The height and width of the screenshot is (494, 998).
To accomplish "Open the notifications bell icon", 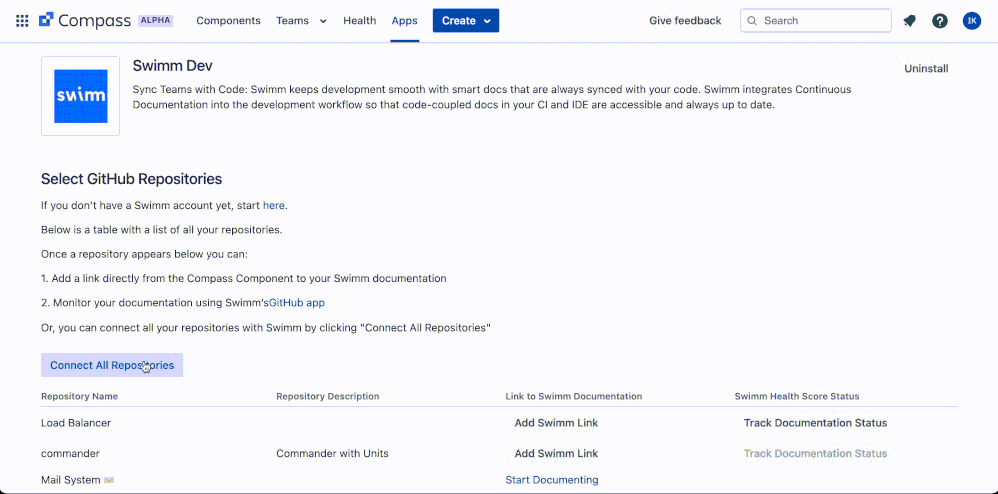I will pos(910,21).
